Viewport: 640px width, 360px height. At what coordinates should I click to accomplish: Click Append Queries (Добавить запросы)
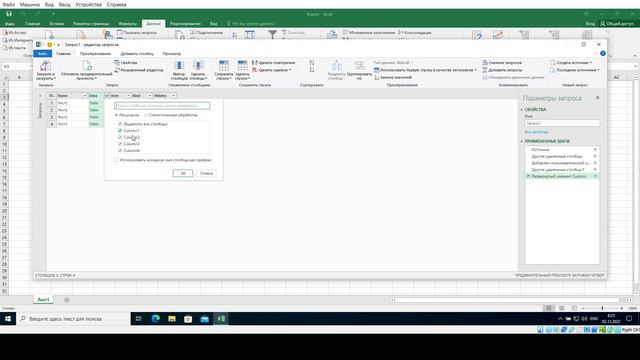point(502,70)
